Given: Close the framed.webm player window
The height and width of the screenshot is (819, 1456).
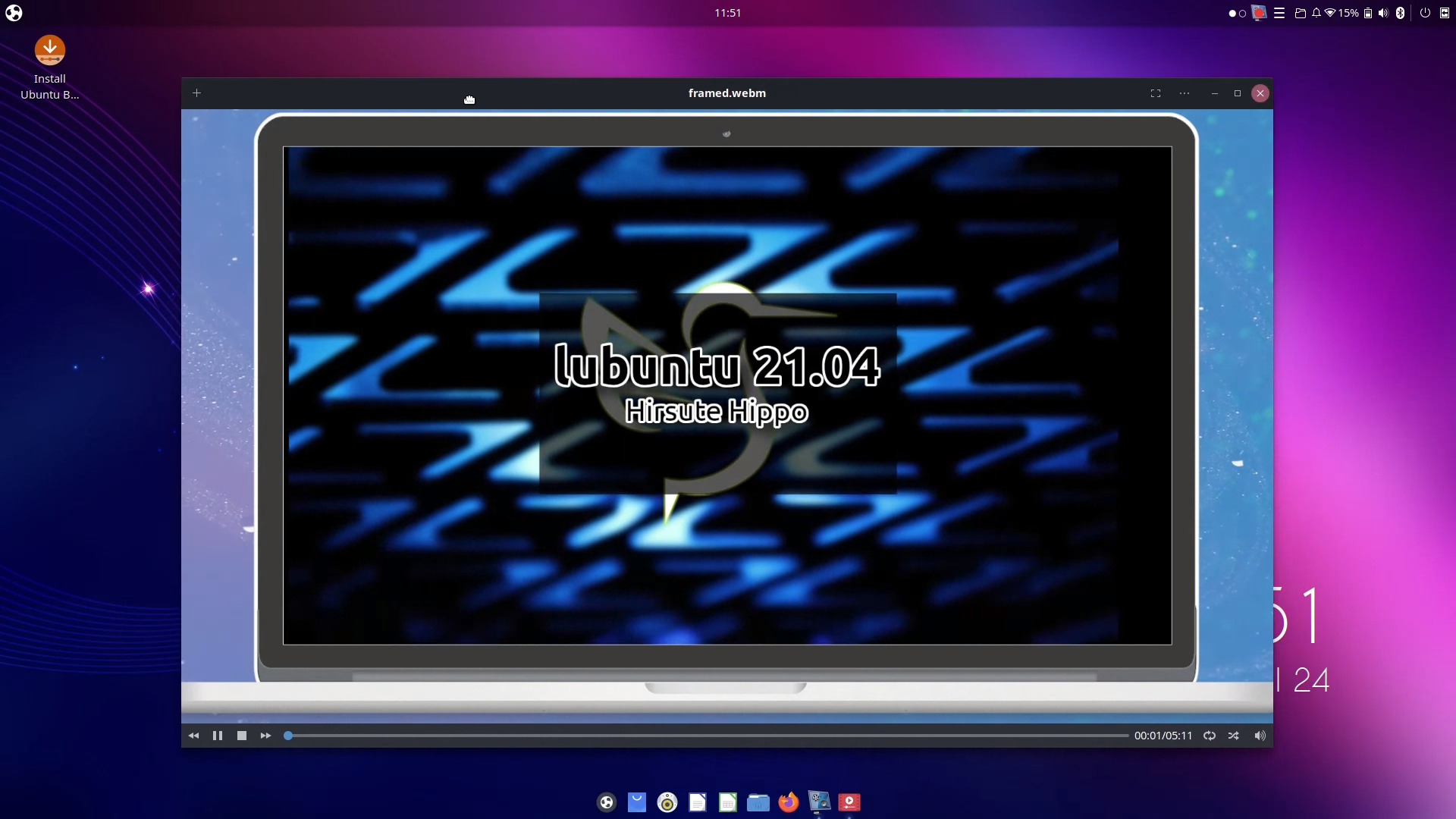Looking at the screenshot, I should pos(1260,93).
